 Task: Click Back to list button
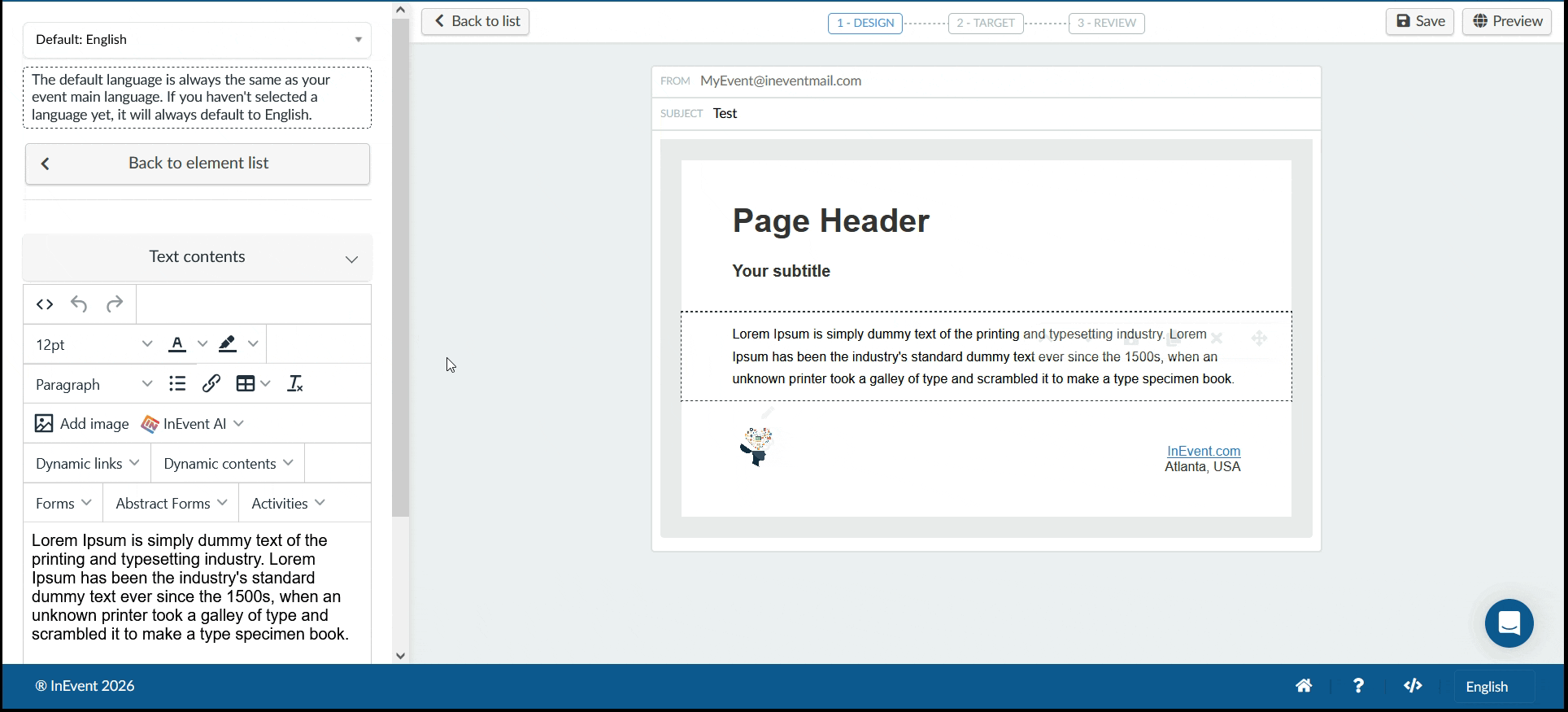tap(476, 21)
